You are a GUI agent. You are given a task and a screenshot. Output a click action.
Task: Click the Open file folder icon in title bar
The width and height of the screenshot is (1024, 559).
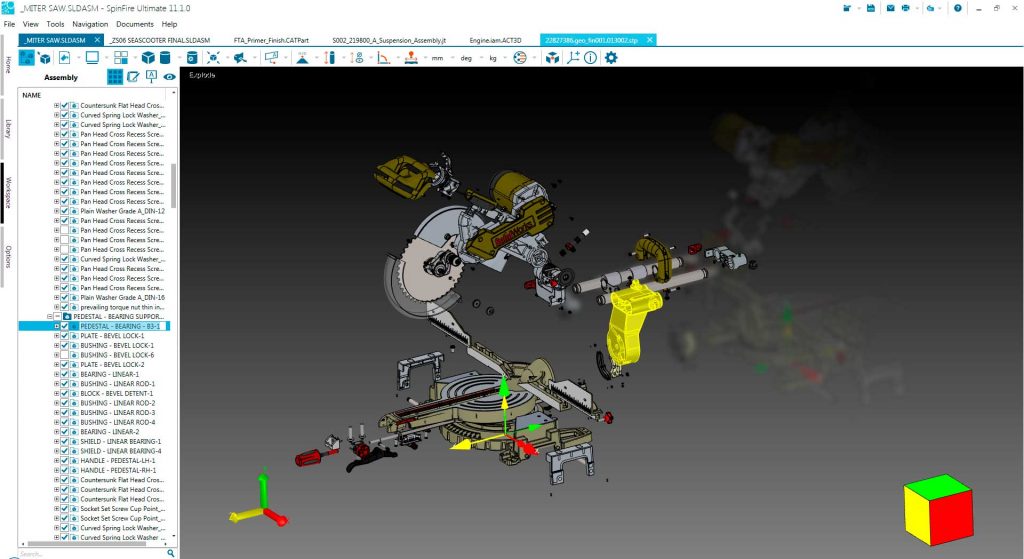click(847, 8)
